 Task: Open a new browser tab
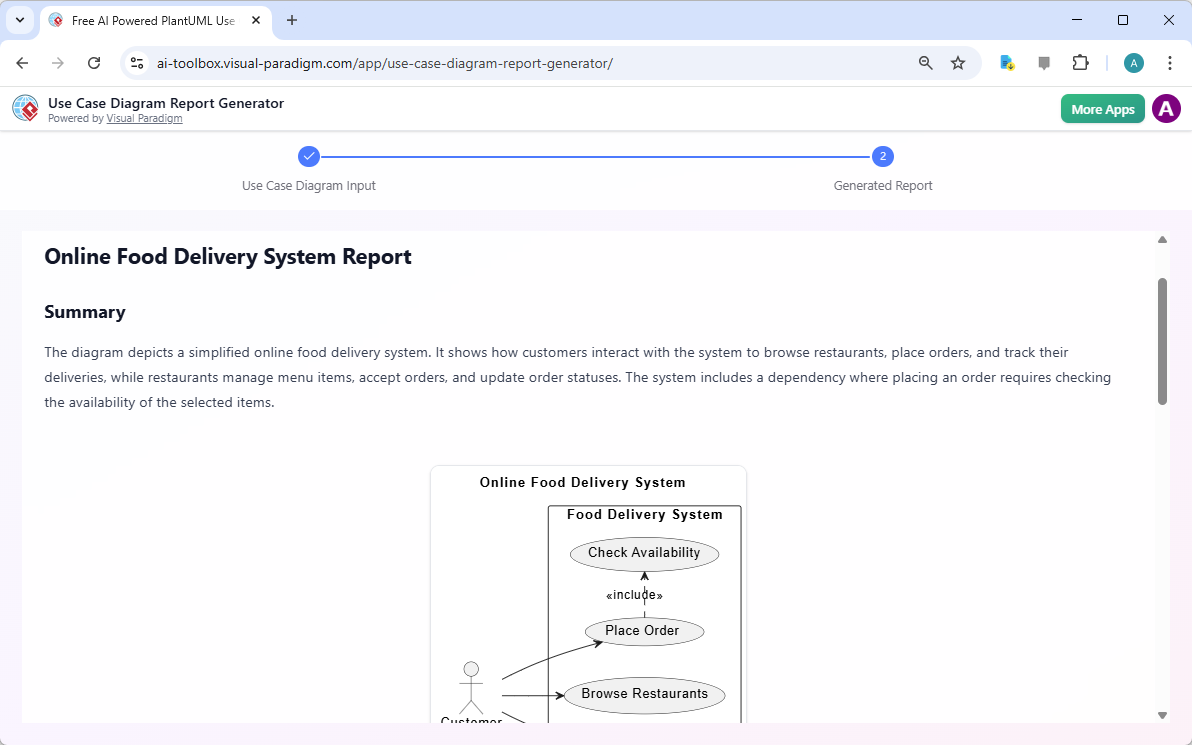(291, 20)
